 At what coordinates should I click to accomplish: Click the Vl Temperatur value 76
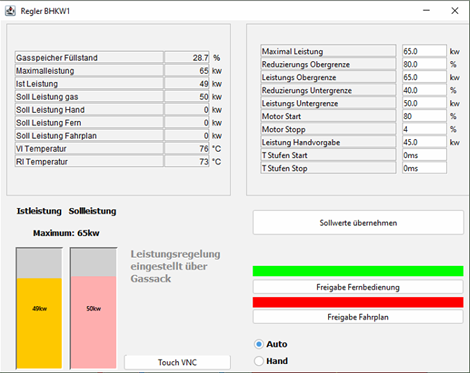187,149
